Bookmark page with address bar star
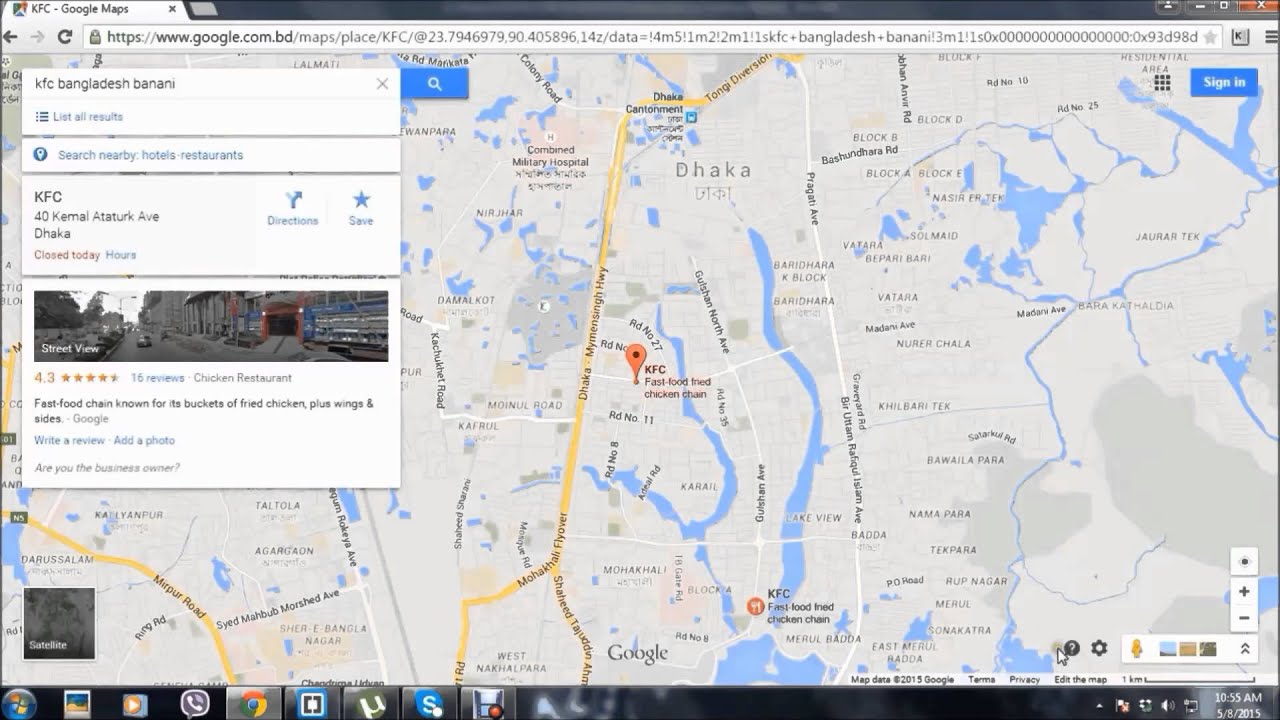 [1210, 37]
